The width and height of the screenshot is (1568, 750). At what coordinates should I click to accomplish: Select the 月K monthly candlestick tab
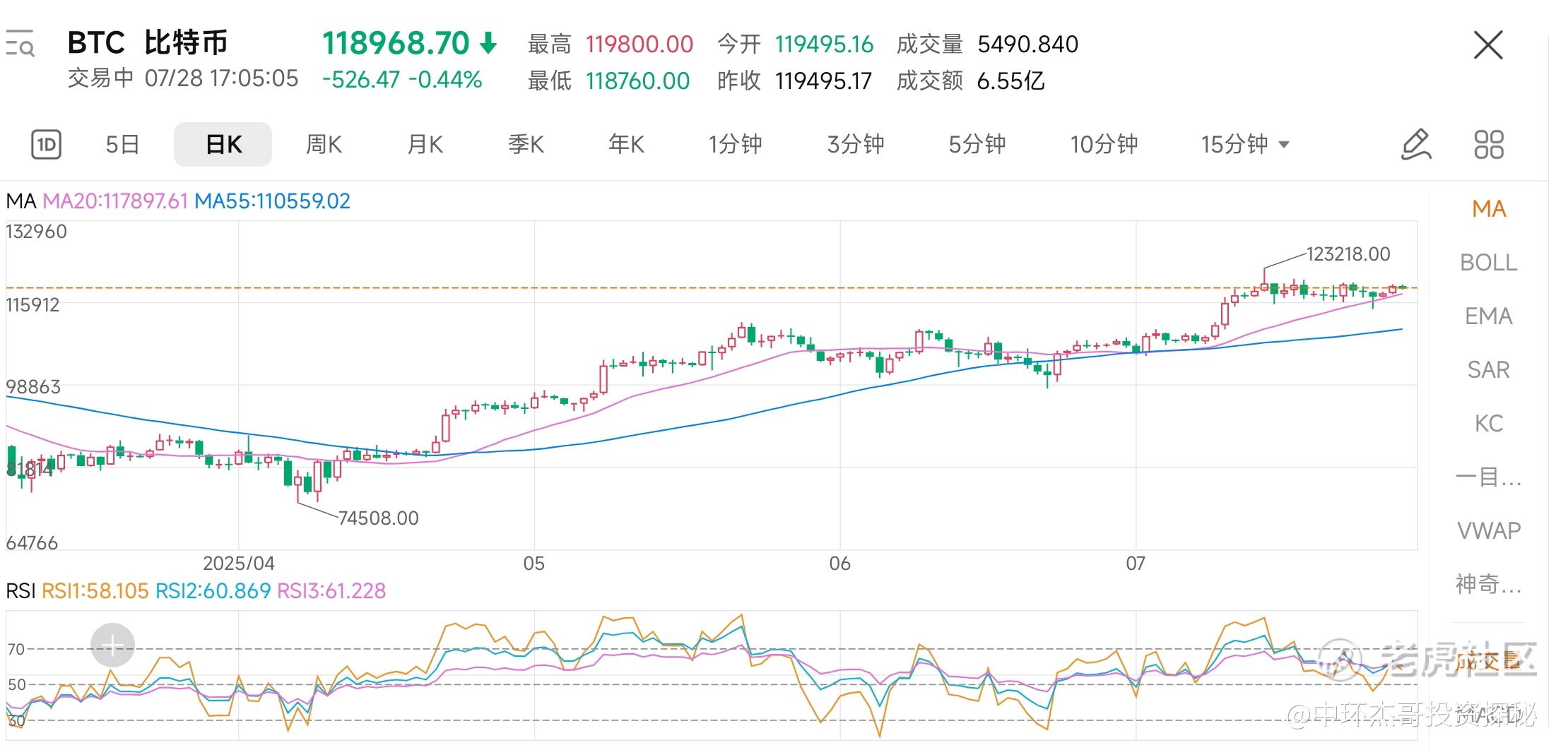425,145
